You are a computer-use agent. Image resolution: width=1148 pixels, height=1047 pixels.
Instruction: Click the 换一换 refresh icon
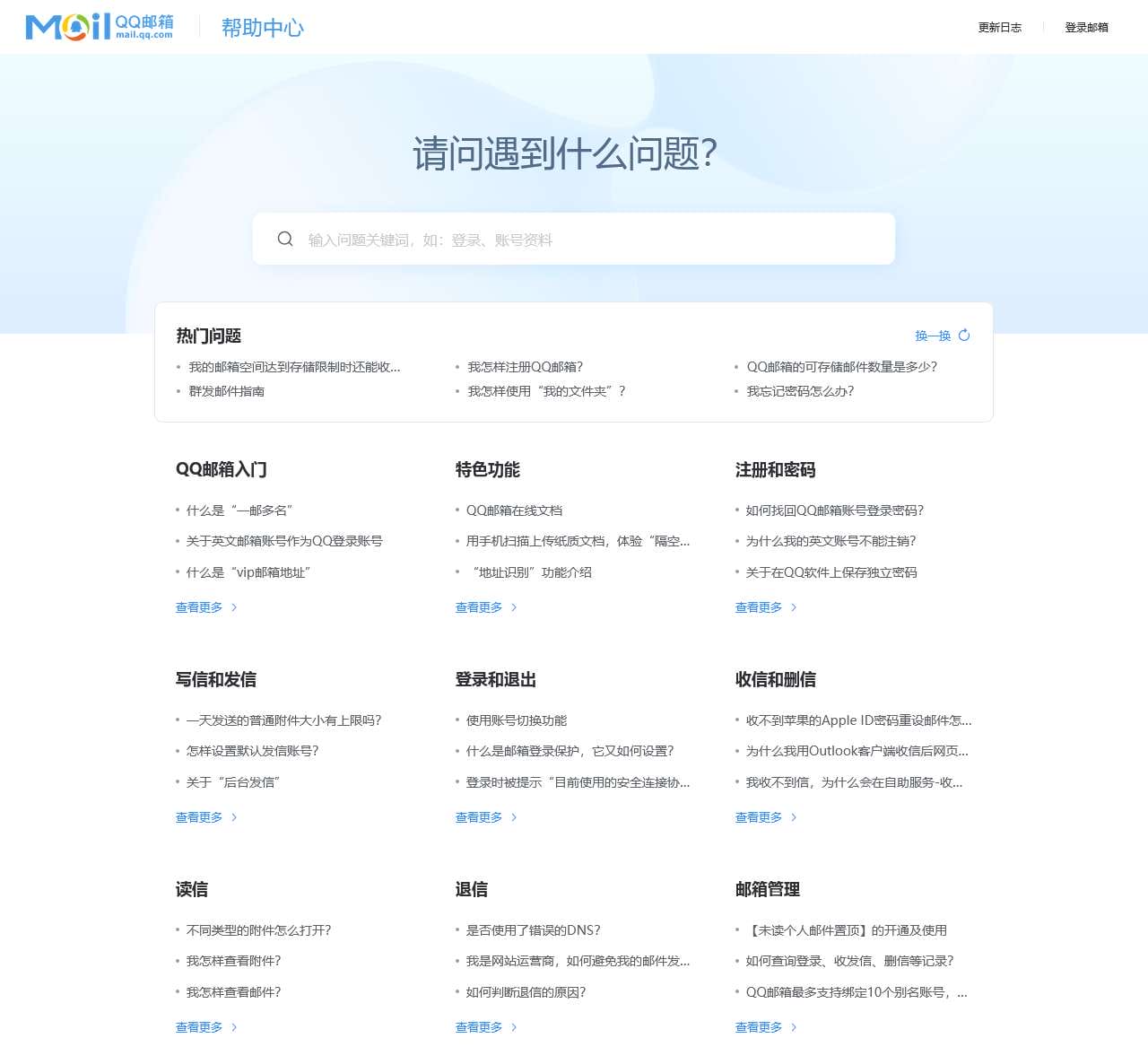[x=964, y=336]
